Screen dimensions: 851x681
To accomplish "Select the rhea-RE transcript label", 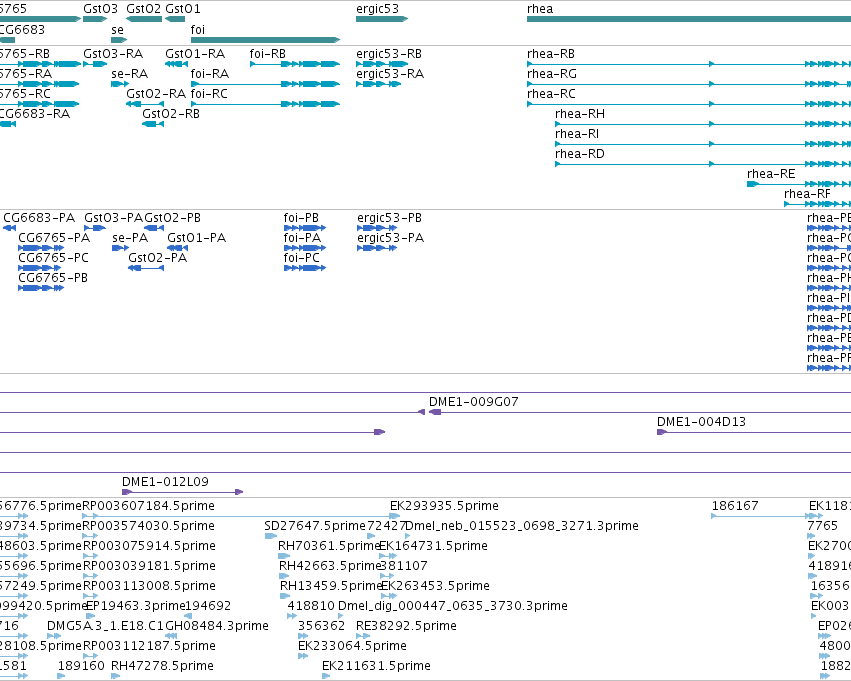I will (771, 174).
